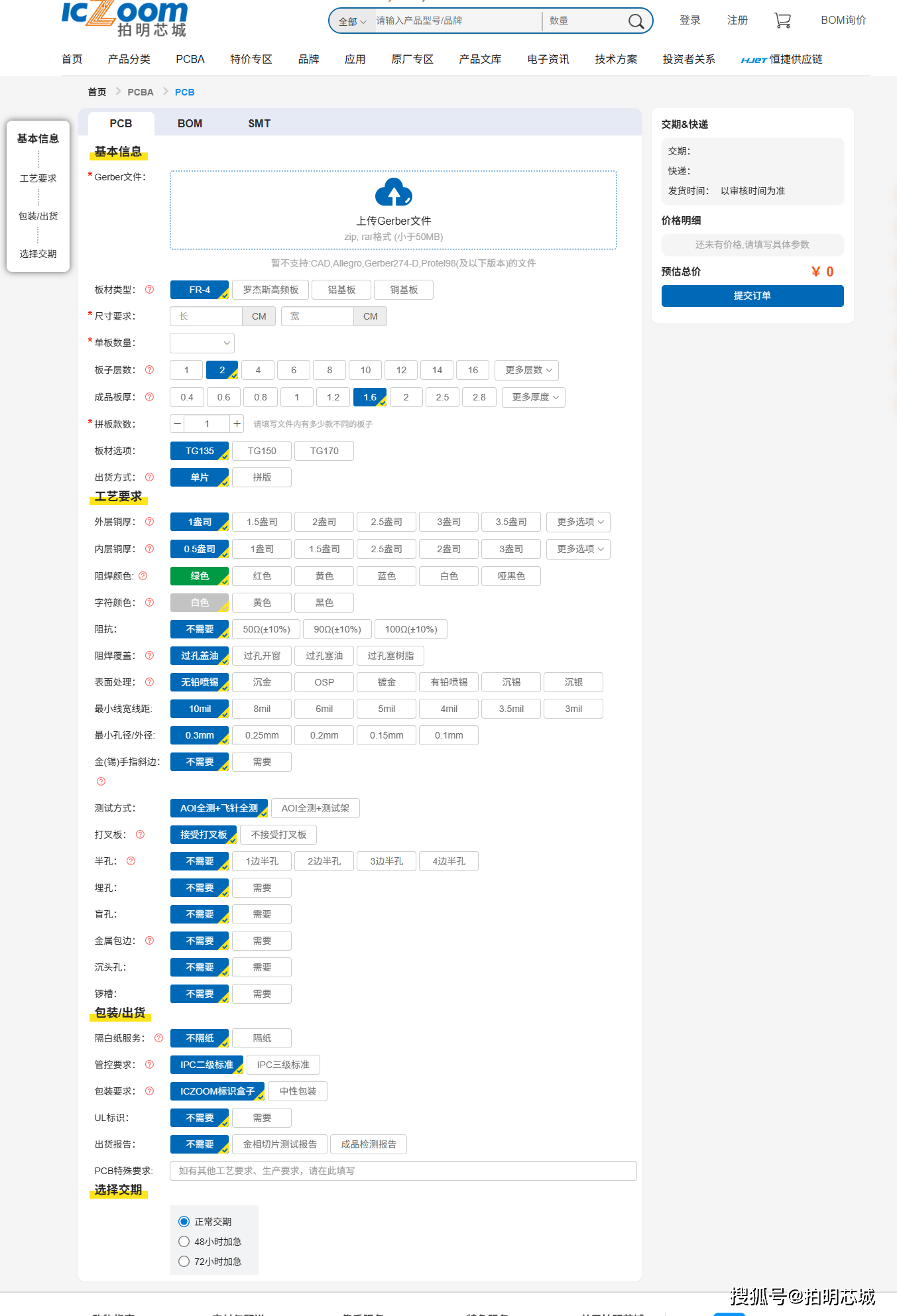
Task: Expand the 更多层数 dropdown
Action: [x=527, y=370]
